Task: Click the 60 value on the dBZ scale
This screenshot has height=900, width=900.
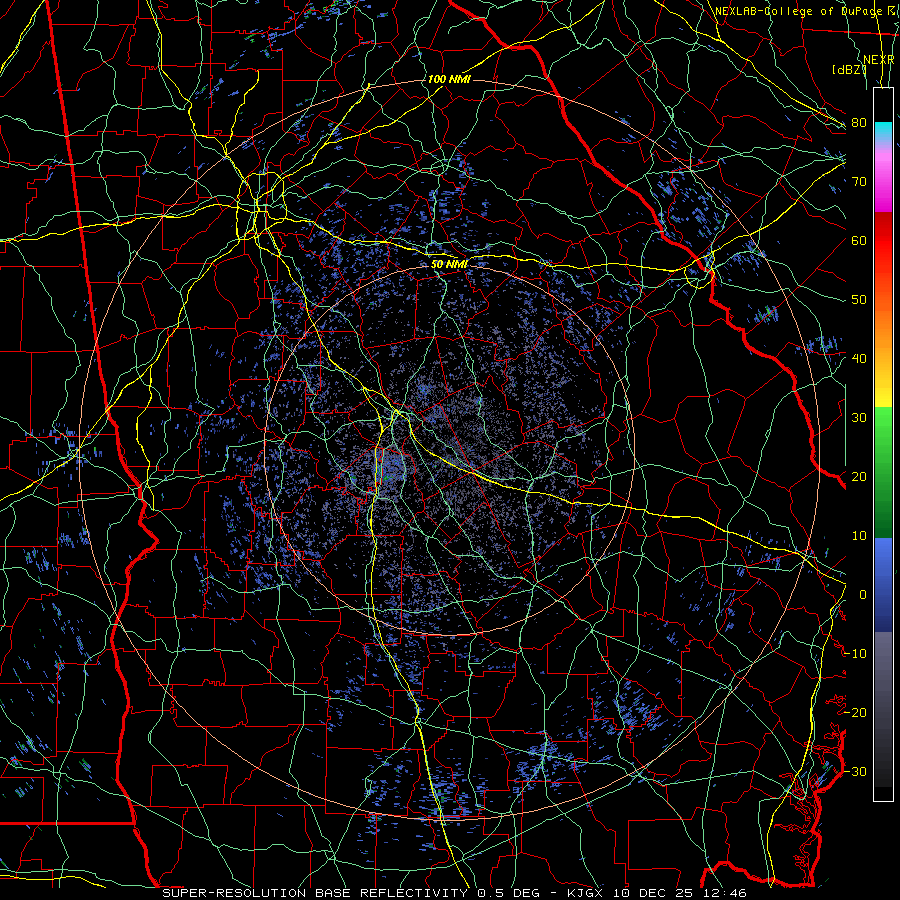Action: 859,240
